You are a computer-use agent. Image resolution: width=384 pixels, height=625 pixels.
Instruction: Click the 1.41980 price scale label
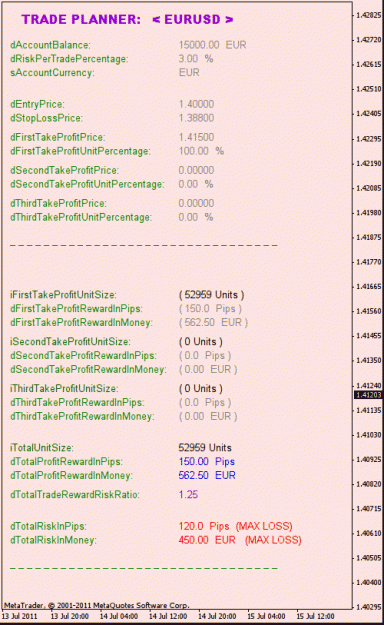tap(369, 213)
